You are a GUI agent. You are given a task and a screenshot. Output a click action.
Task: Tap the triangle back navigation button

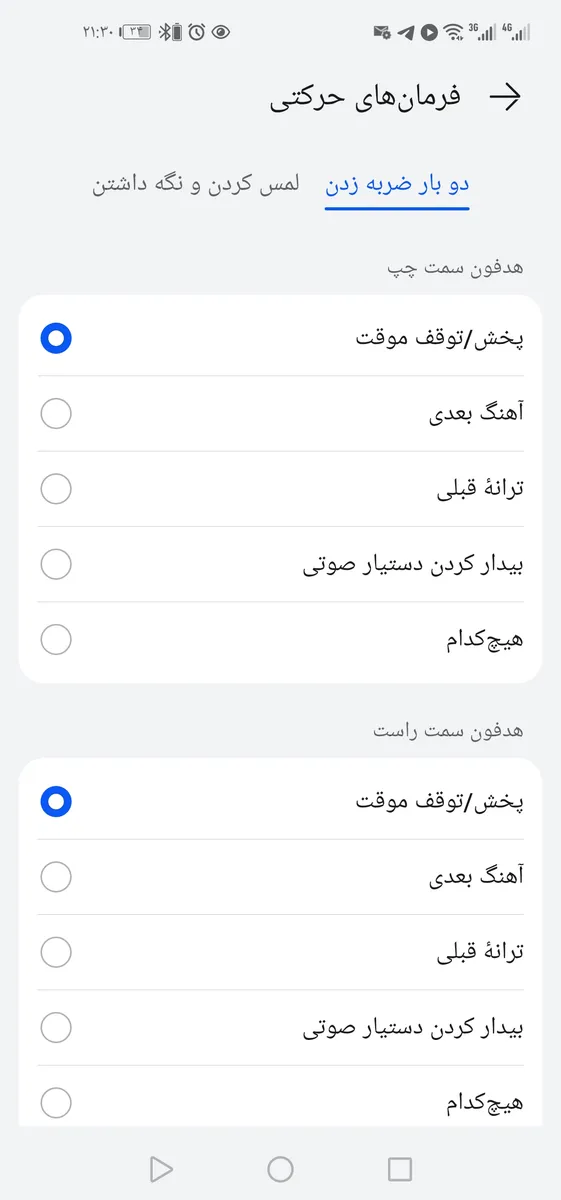pos(161,1169)
